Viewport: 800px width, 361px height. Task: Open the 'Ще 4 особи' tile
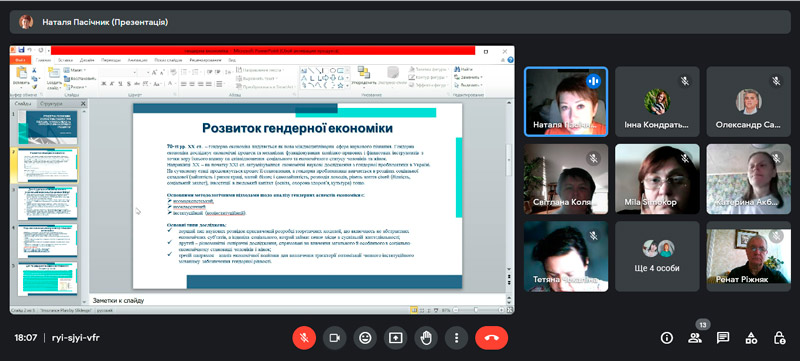coord(657,256)
